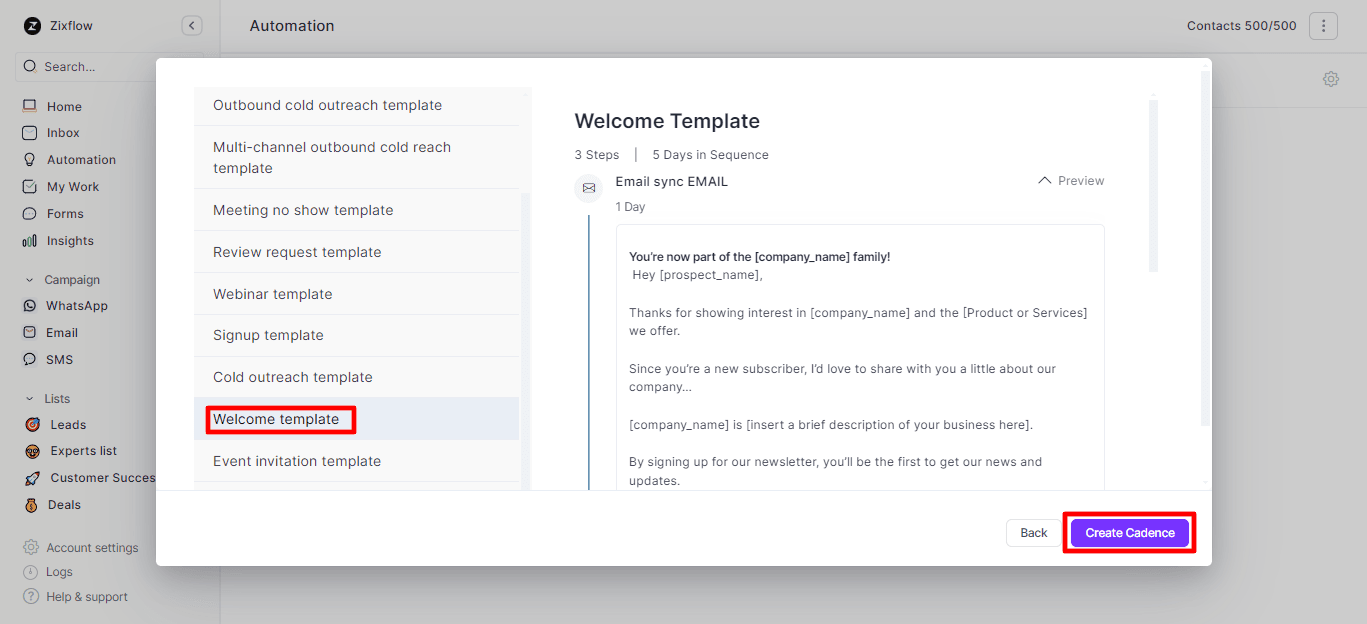Collapse the Lists section
This screenshot has width=1367, height=624.
pos(29,399)
